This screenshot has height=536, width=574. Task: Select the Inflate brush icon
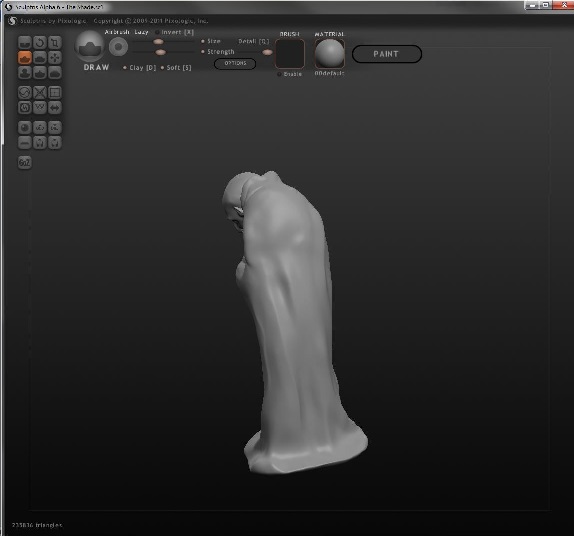[25, 72]
